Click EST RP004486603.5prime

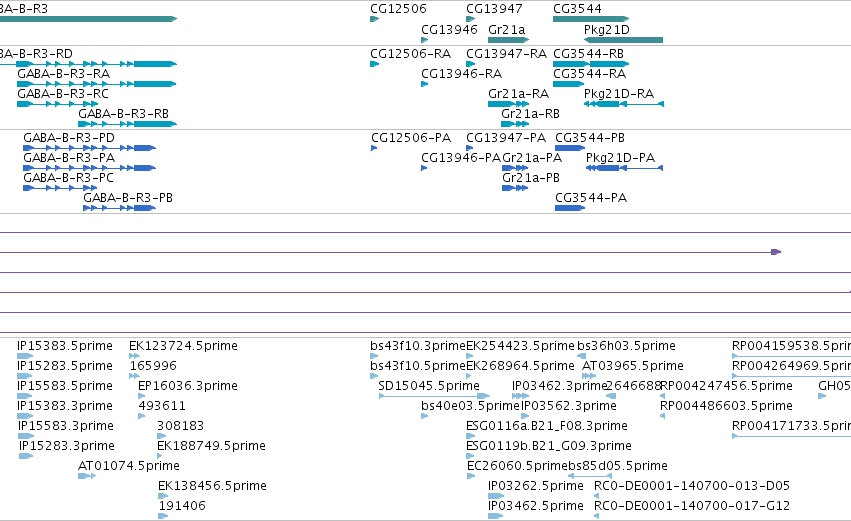[x=726, y=406]
